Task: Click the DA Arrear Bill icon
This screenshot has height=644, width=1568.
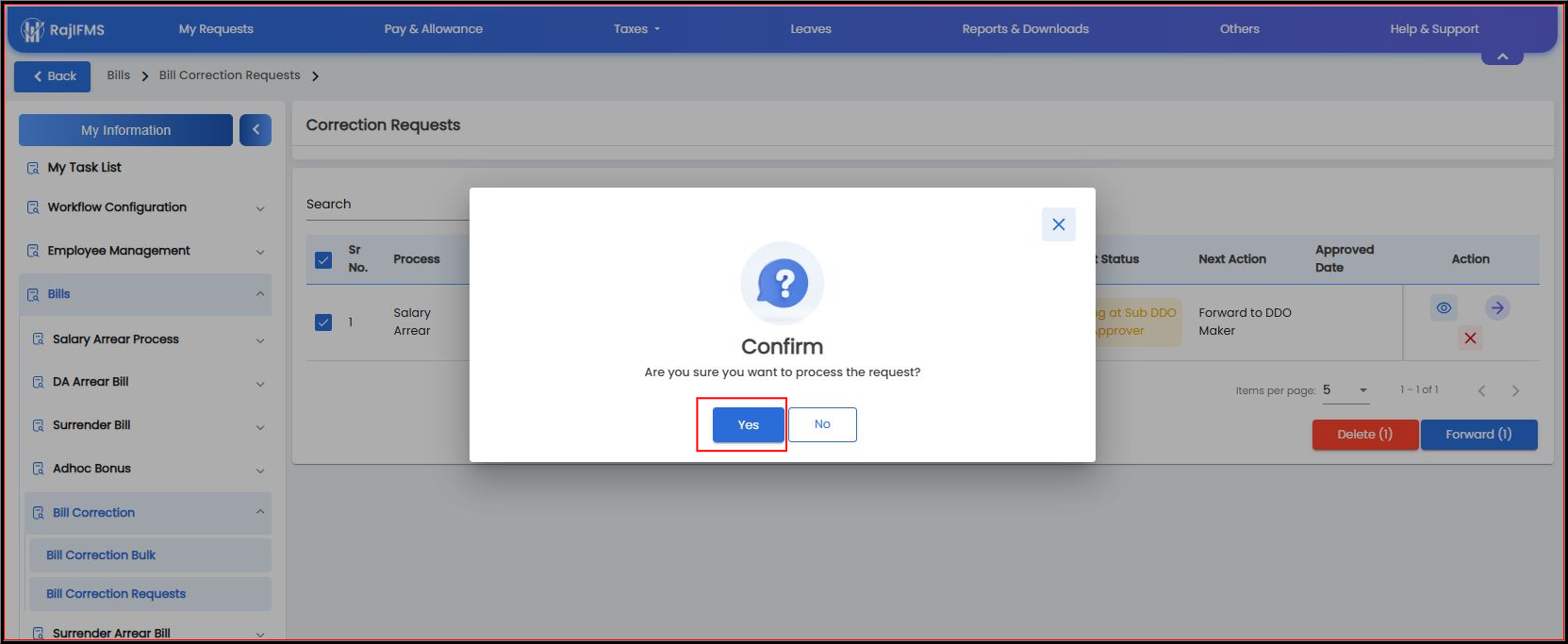Action: tap(39, 382)
